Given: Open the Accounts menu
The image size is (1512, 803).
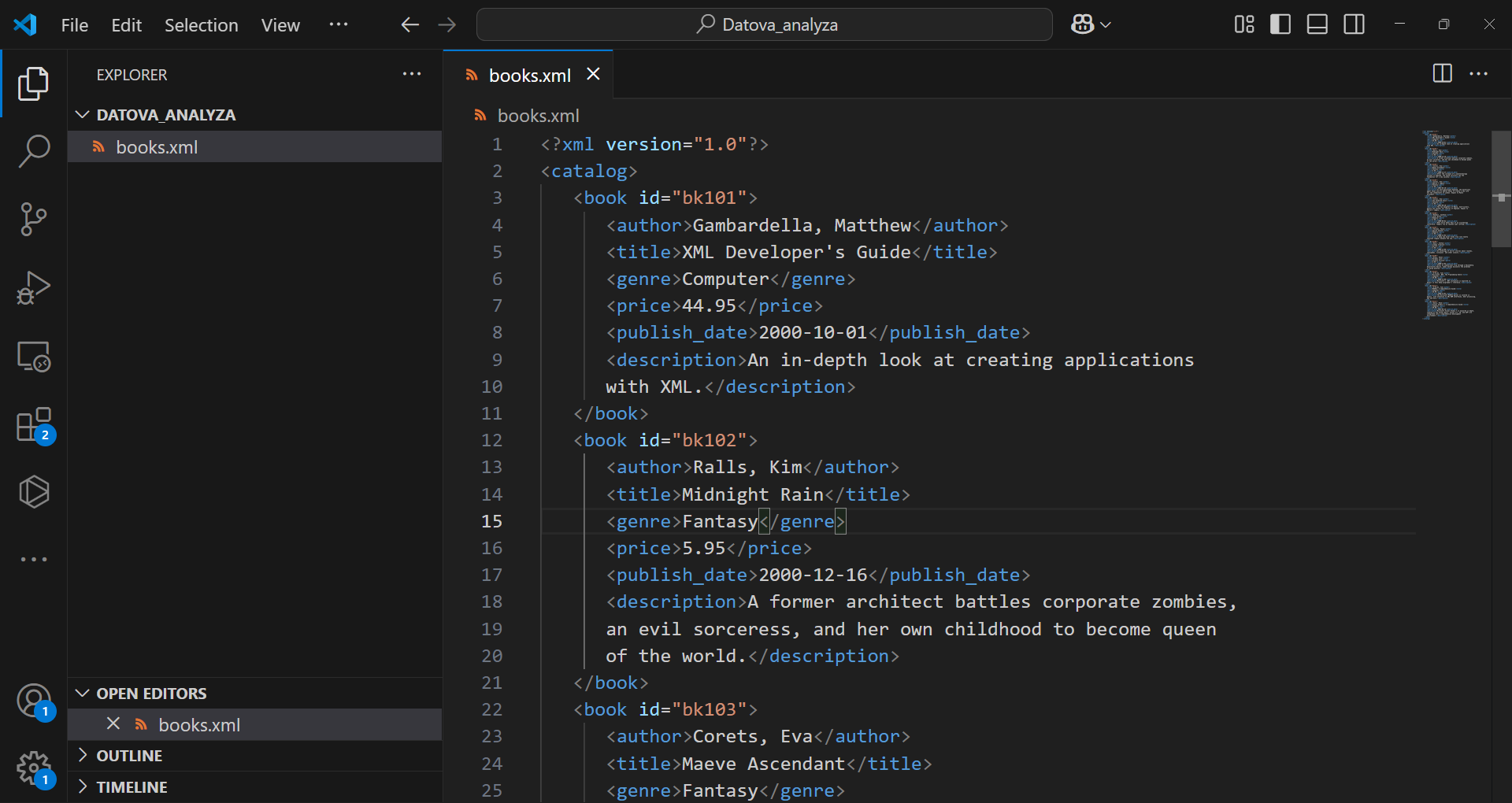Looking at the screenshot, I should point(35,701).
